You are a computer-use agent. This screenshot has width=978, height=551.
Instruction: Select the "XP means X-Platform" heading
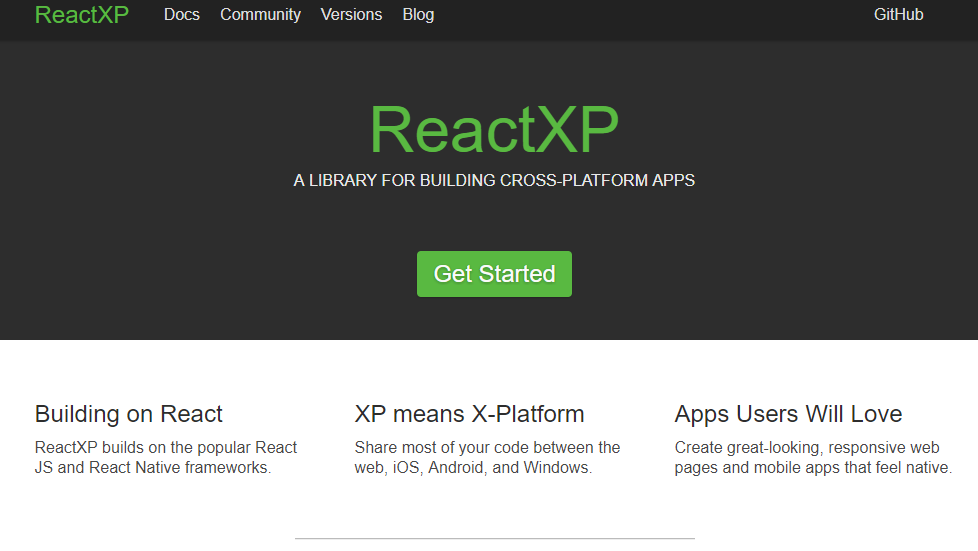click(x=469, y=414)
